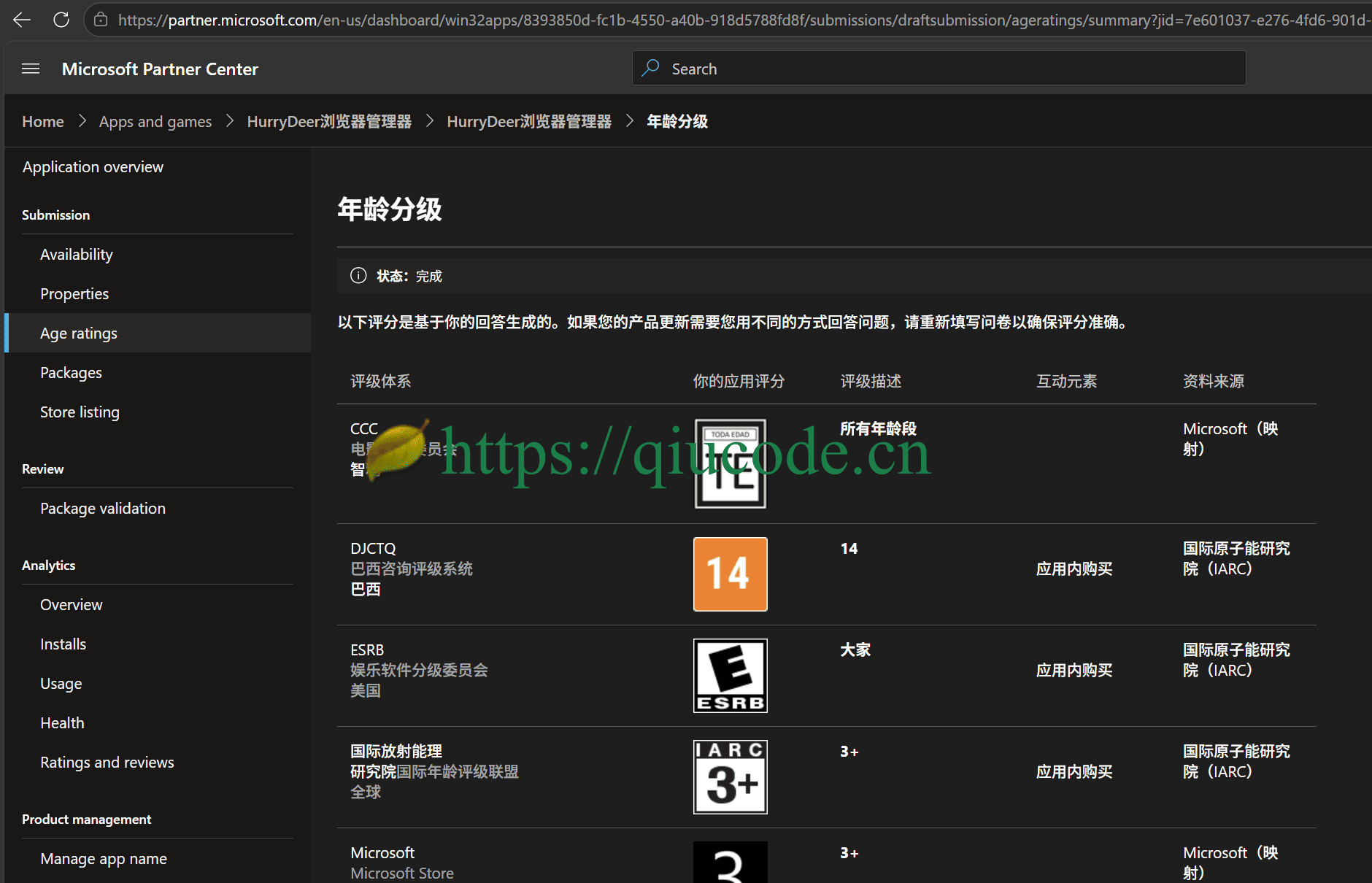Open first HurryDeer浏览器管理器 breadcrumb
This screenshot has width=1372, height=883.
[329, 121]
